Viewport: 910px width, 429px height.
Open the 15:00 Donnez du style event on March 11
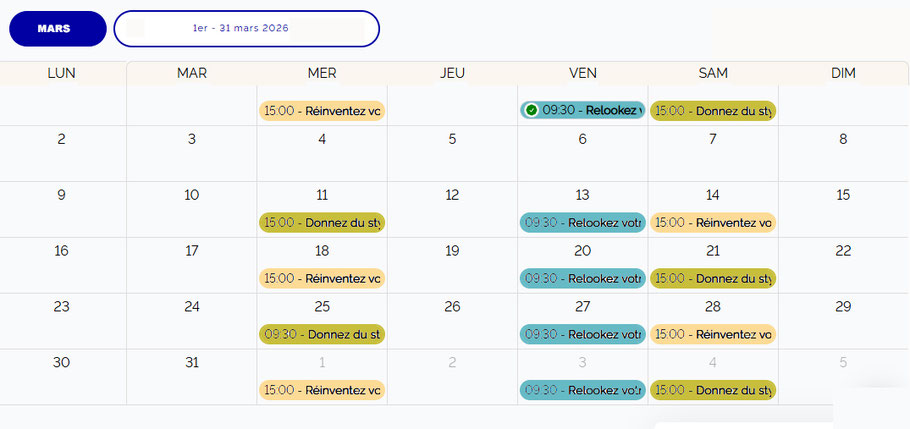click(x=321, y=222)
